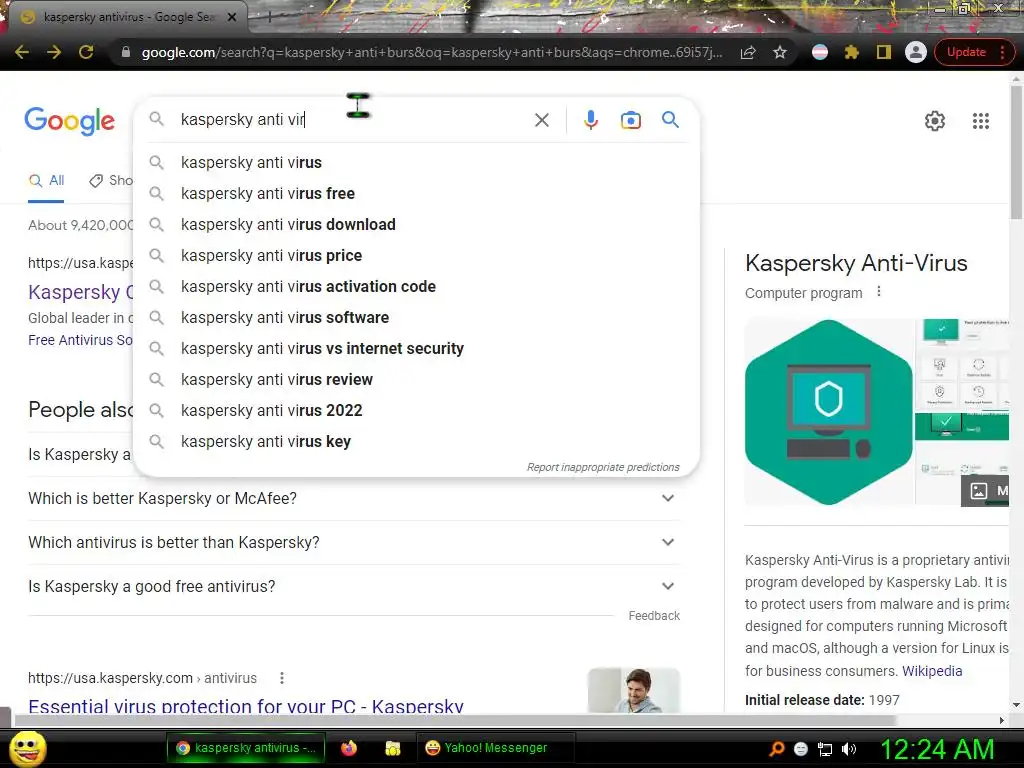This screenshot has width=1024, height=768.
Task: Close the kaspersky antivirus Chrome tab
Action: click(x=232, y=17)
